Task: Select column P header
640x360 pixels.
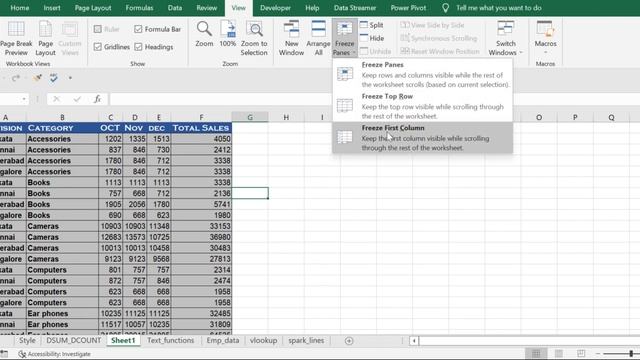Action: (x=575, y=117)
